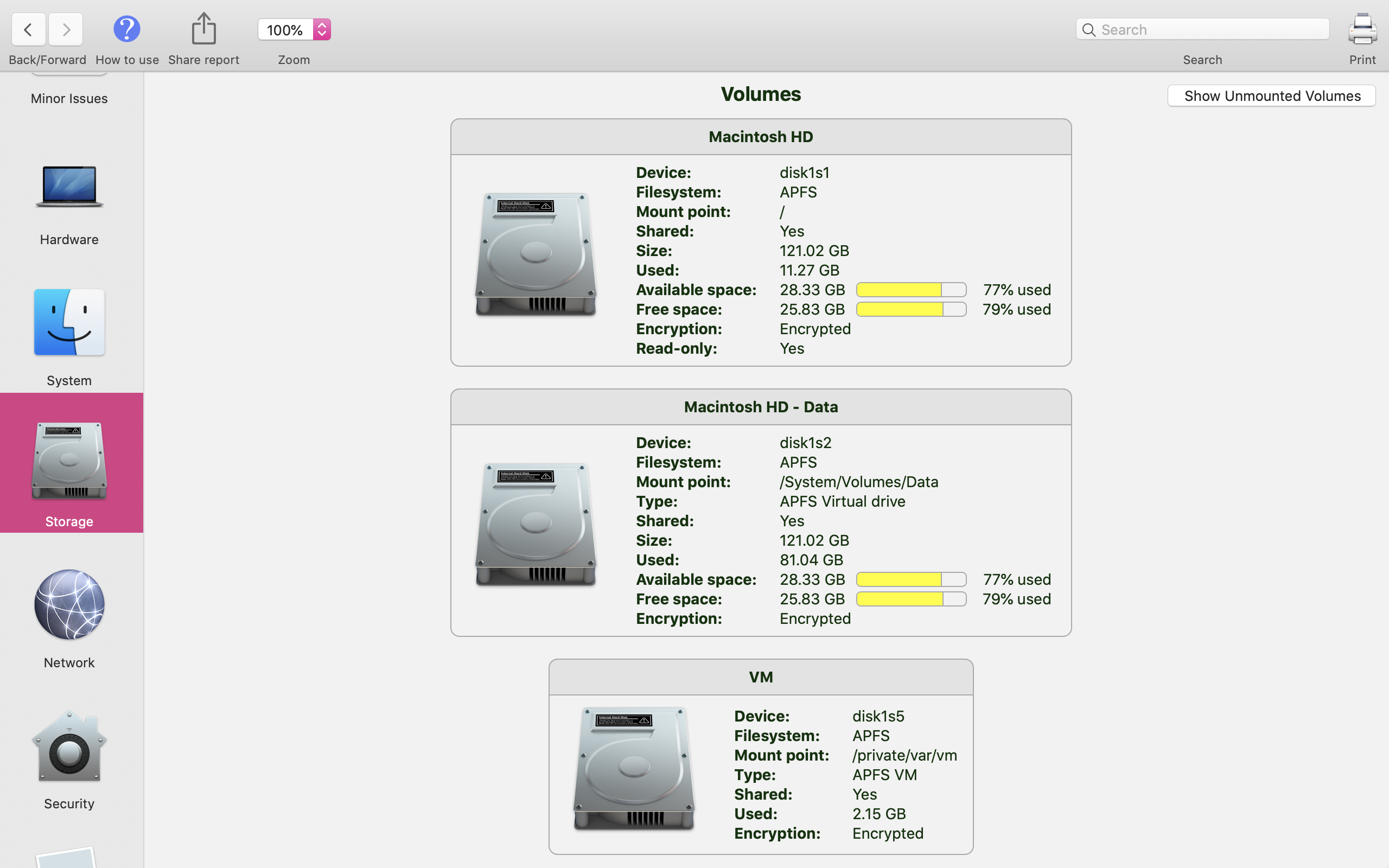Click Macintosh HD available space usage bar
Viewport: 1389px width, 868px height.
pos(911,290)
